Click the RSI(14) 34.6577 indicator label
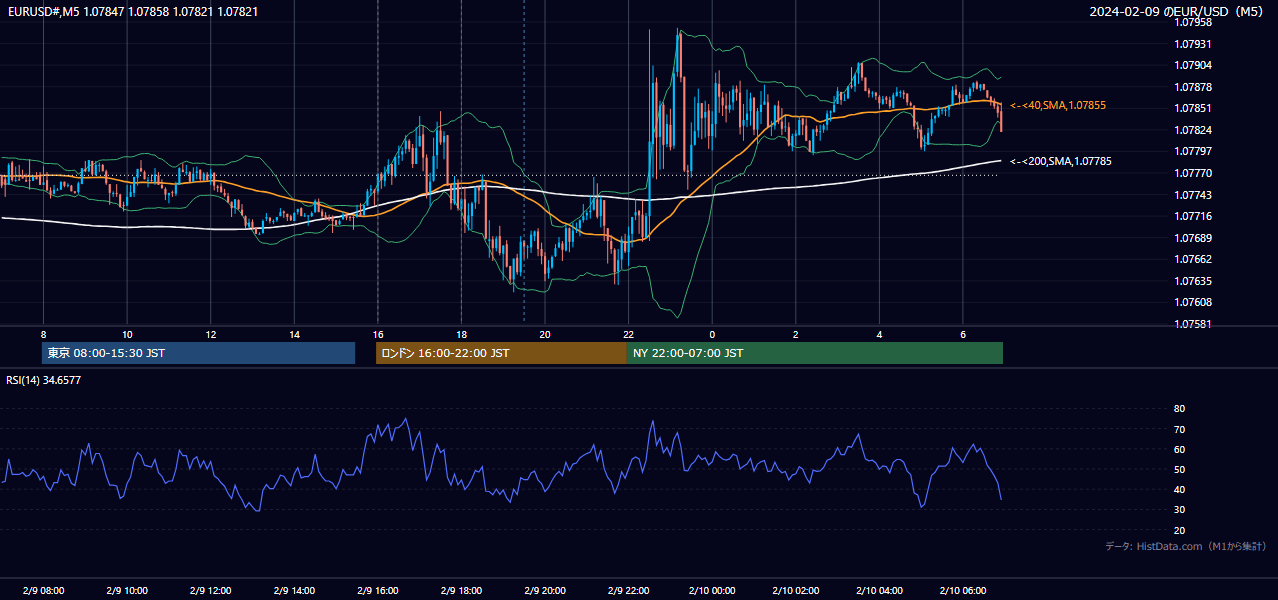Viewport: 1278px width, 600px height. click(x=43, y=380)
